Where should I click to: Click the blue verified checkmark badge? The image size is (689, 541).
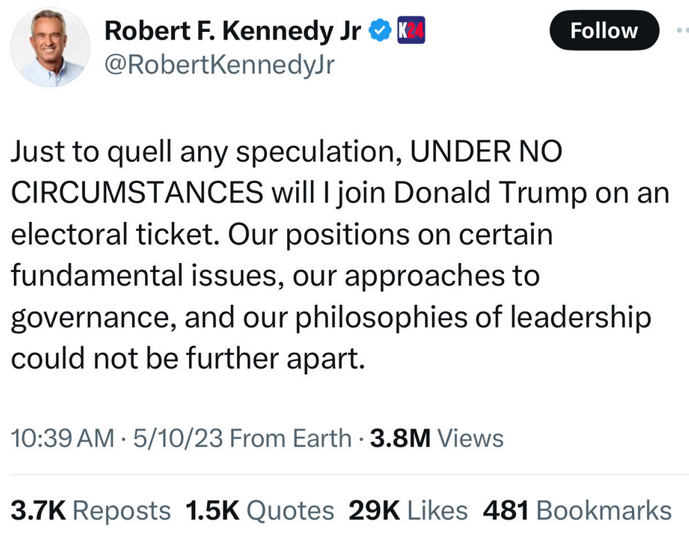tap(380, 32)
